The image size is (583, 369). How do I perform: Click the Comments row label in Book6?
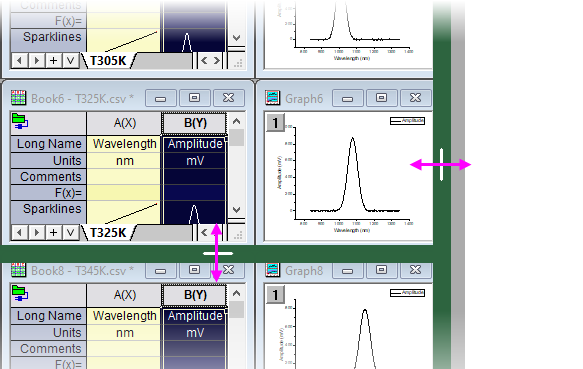pyautogui.click(x=48, y=177)
